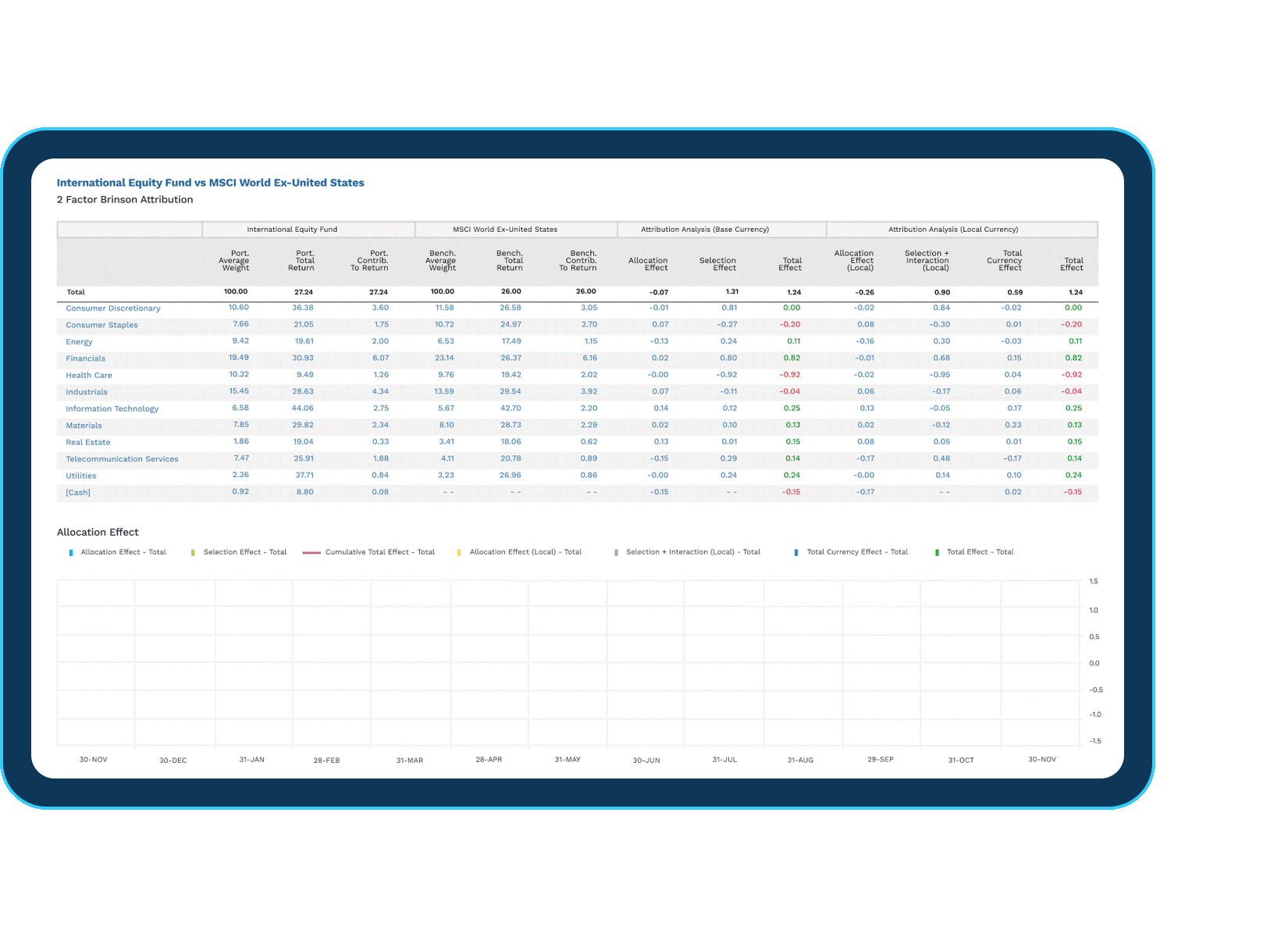Sort by Bench. Contrib. To Return column
1288x937 pixels.
pyautogui.click(x=578, y=261)
